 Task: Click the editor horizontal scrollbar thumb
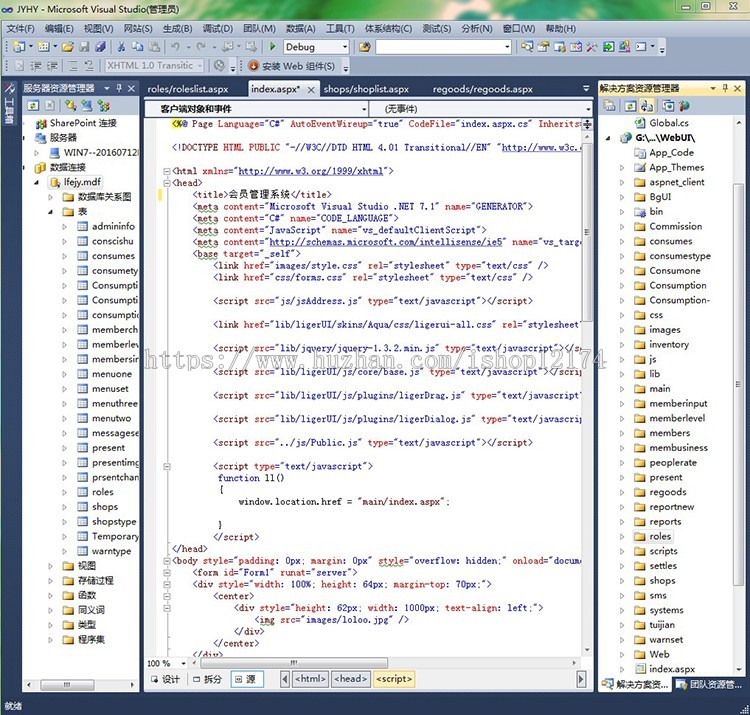pos(294,663)
